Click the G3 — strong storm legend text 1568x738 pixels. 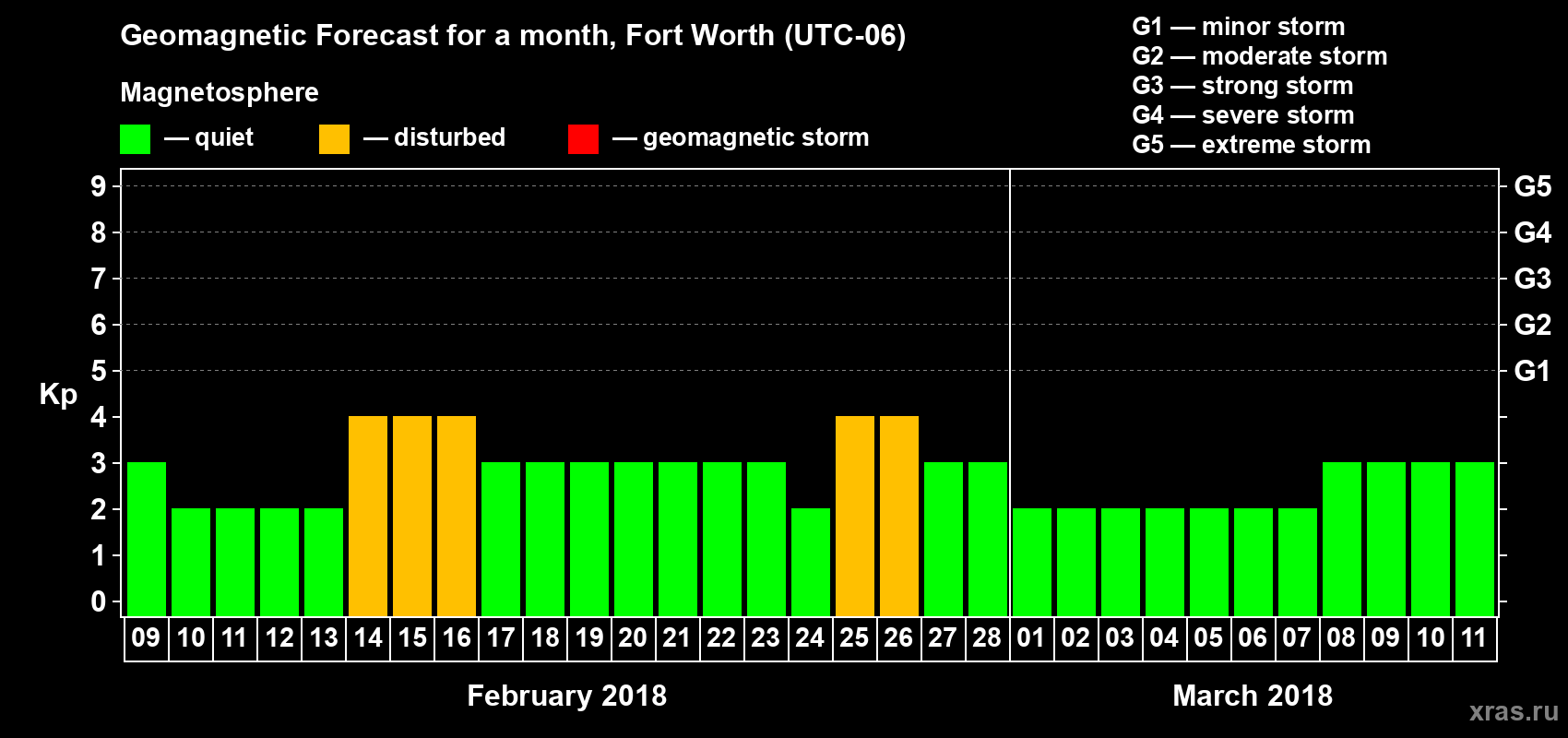(1242, 86)
